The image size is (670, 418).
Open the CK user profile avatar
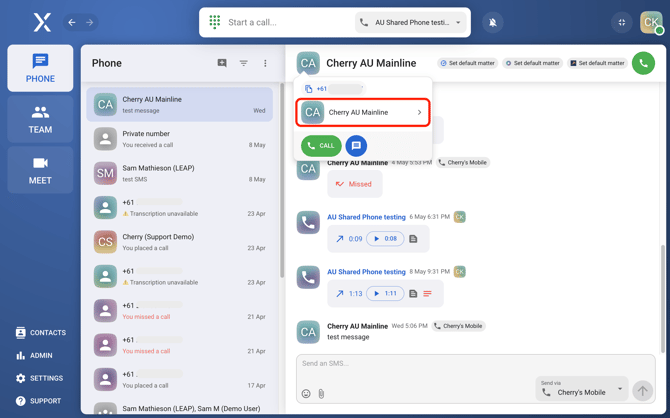[651, 22]
